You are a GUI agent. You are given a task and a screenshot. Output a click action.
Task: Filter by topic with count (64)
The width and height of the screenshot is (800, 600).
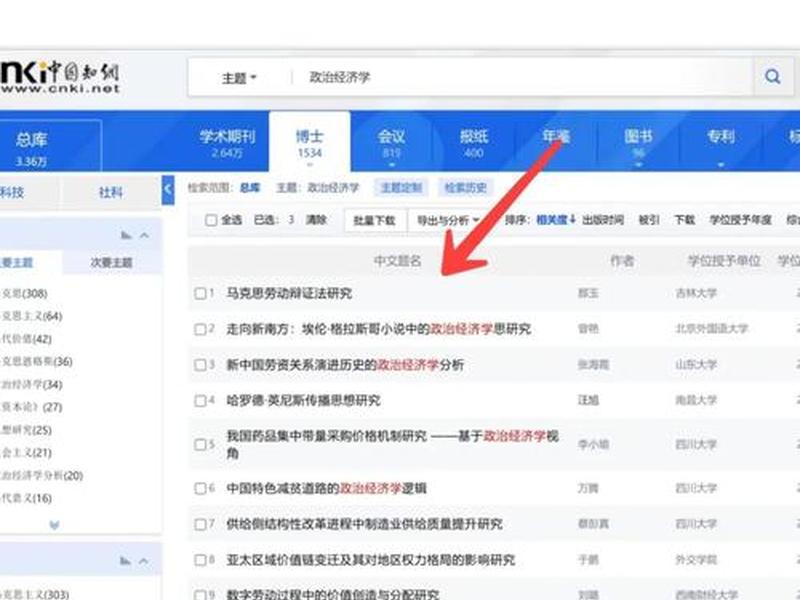click(x=32, y=316)
